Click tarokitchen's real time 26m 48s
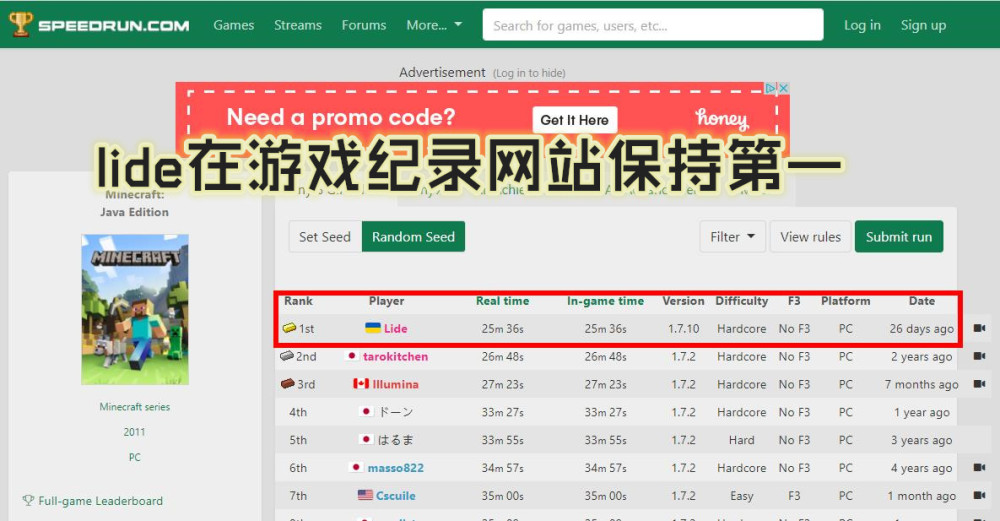Viewport: 1000px width, 521px height. (x=503, y=356)
